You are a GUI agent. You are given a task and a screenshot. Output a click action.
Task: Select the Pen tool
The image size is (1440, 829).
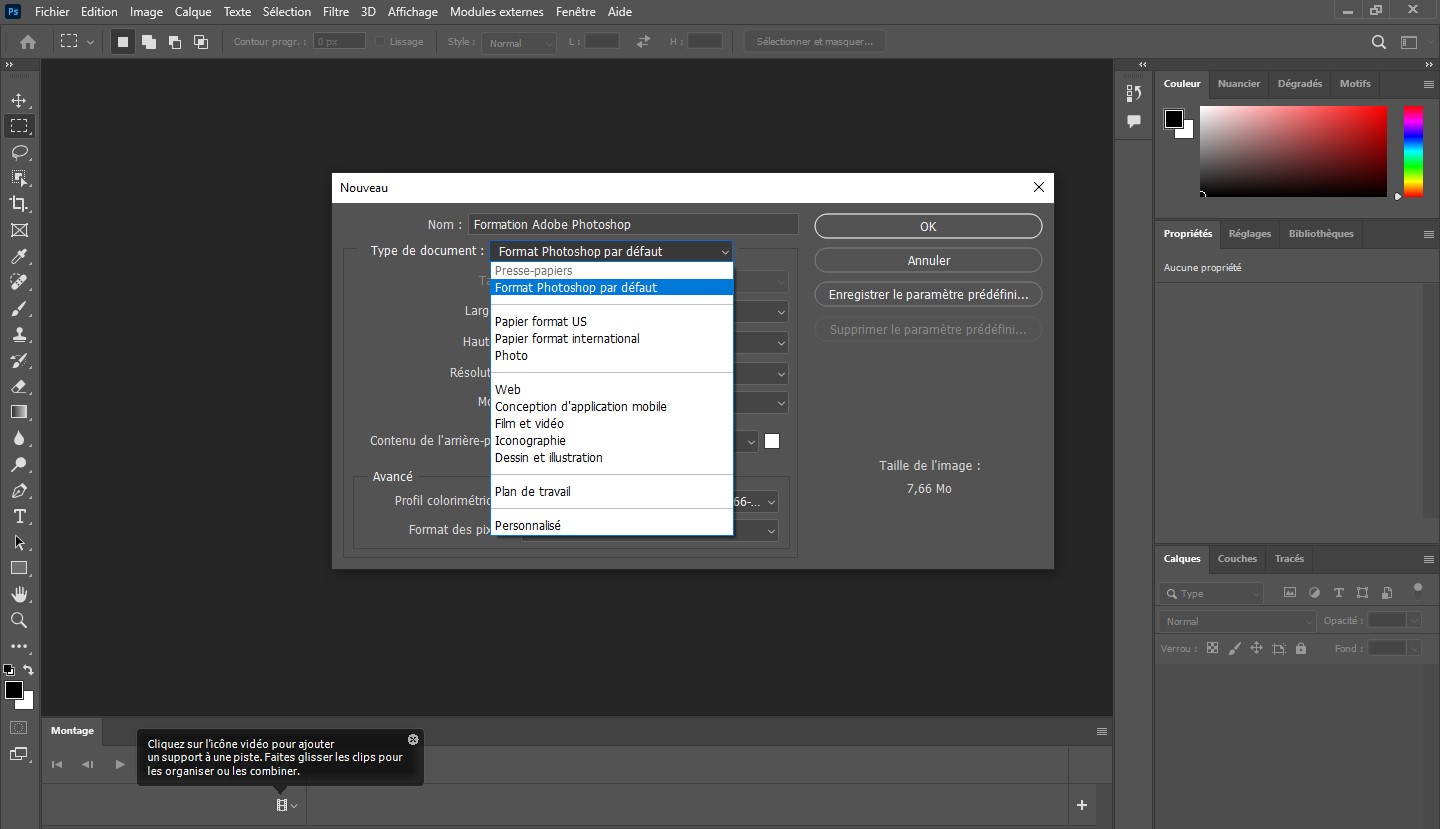pyautogui.click(x=19, y=490)
